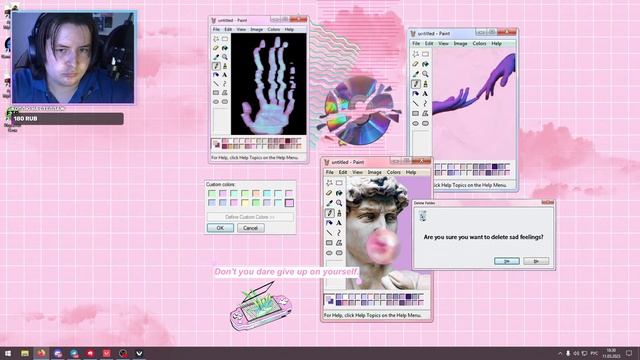
Task: Select the Line tool in David statue Paint window
Action: [x=329, y=233]
